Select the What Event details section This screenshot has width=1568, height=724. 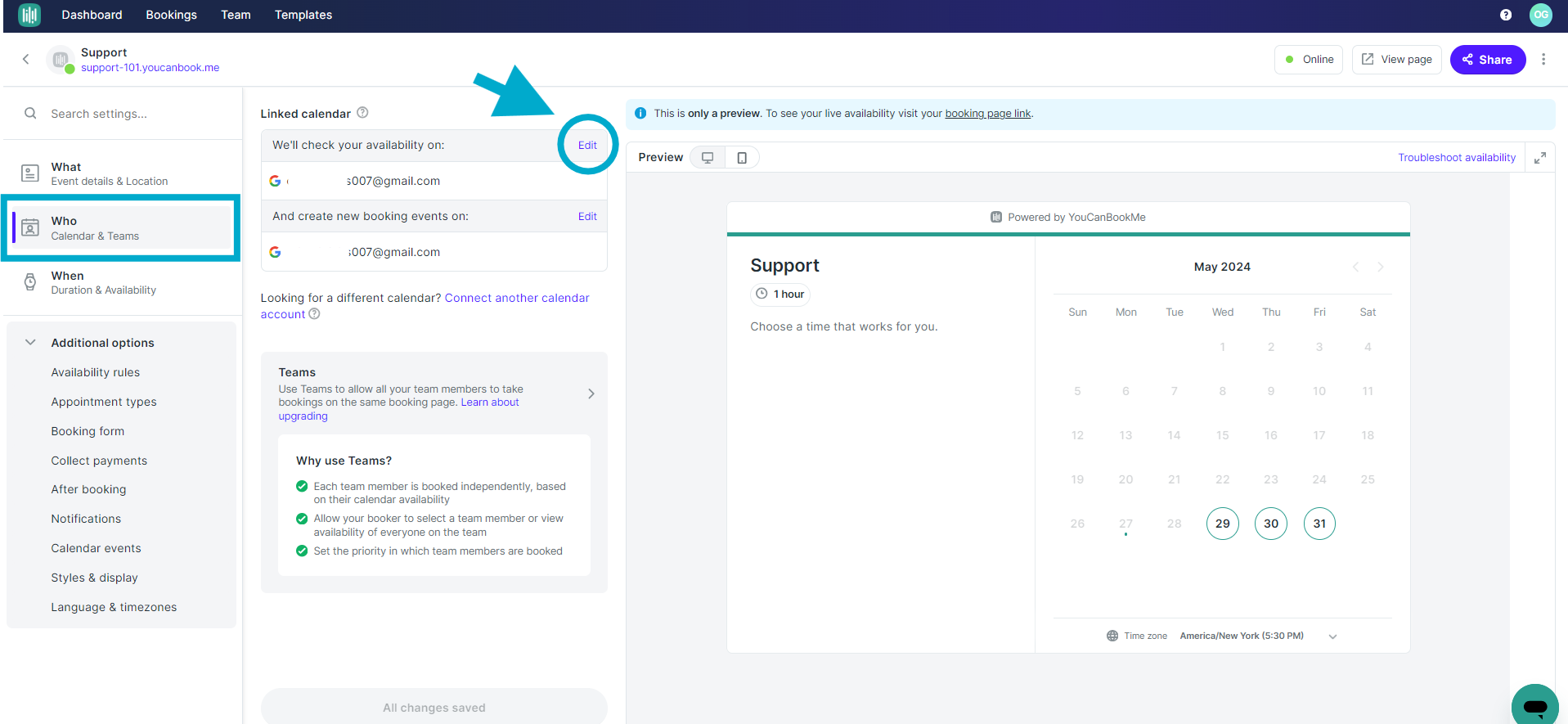(121, 173)
